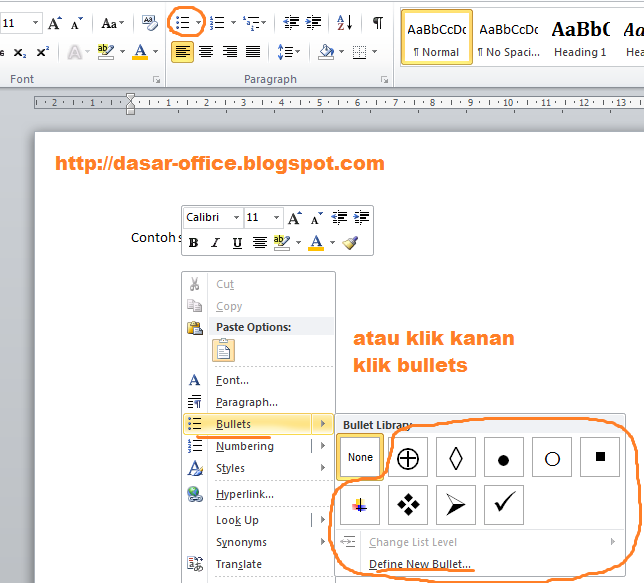644x583 pixels.
Task: Expand the Styles submenu
Action: coord(323,468)
